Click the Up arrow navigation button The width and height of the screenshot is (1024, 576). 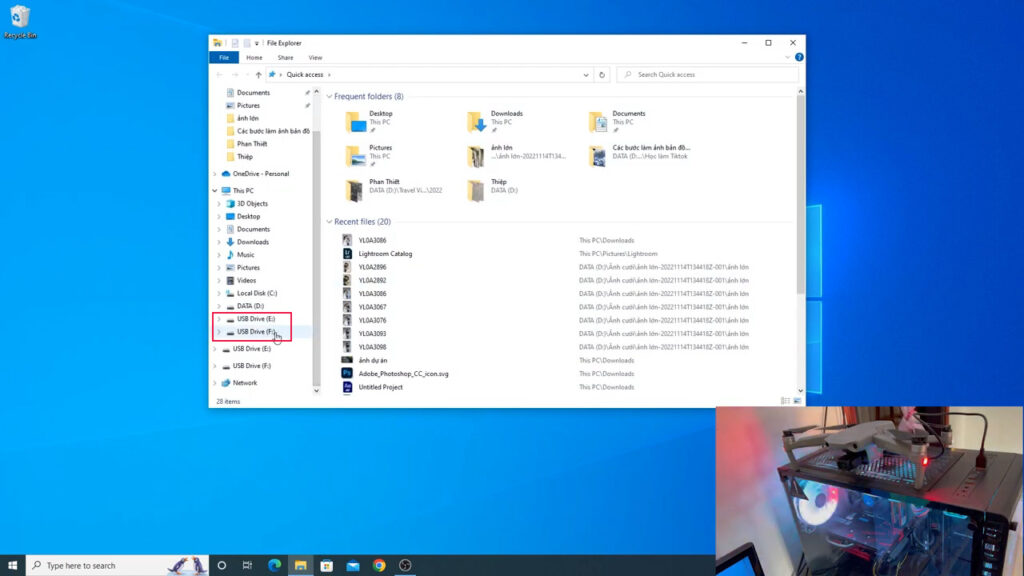click(259, 74)
